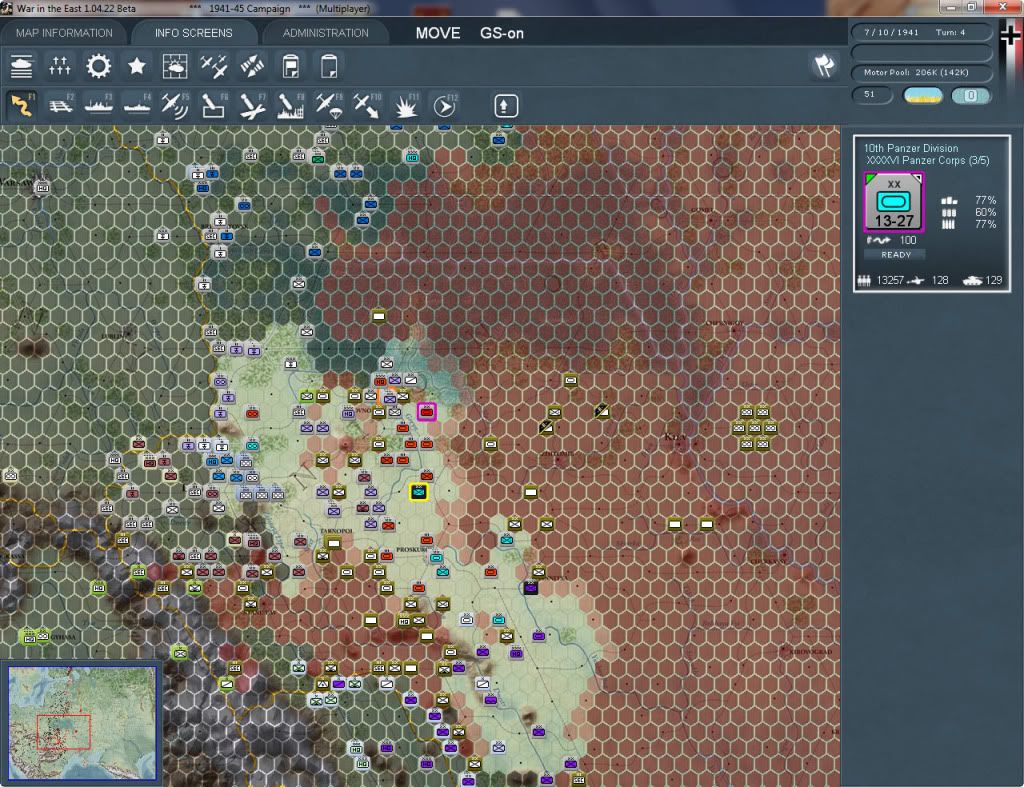This screenshot has height=787, width=1024.
Task: Click the minimap in the corner
Action: 82,722
